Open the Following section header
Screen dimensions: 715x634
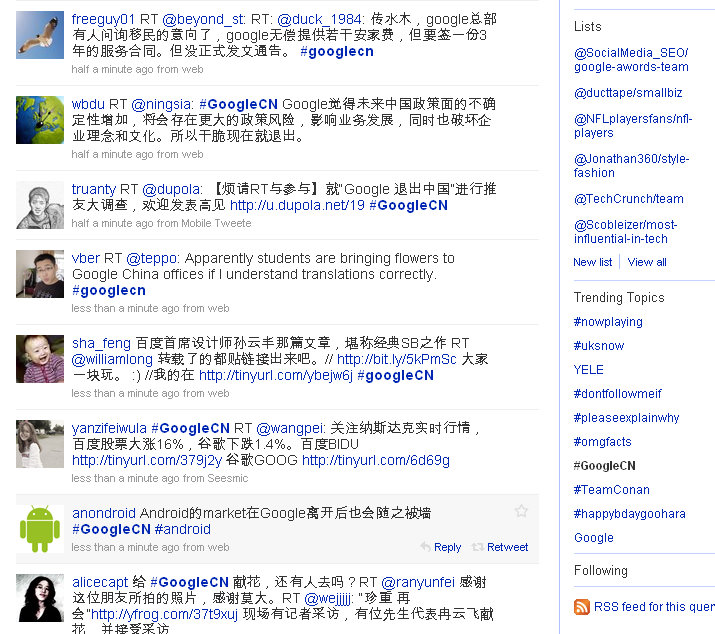[601, 571]
